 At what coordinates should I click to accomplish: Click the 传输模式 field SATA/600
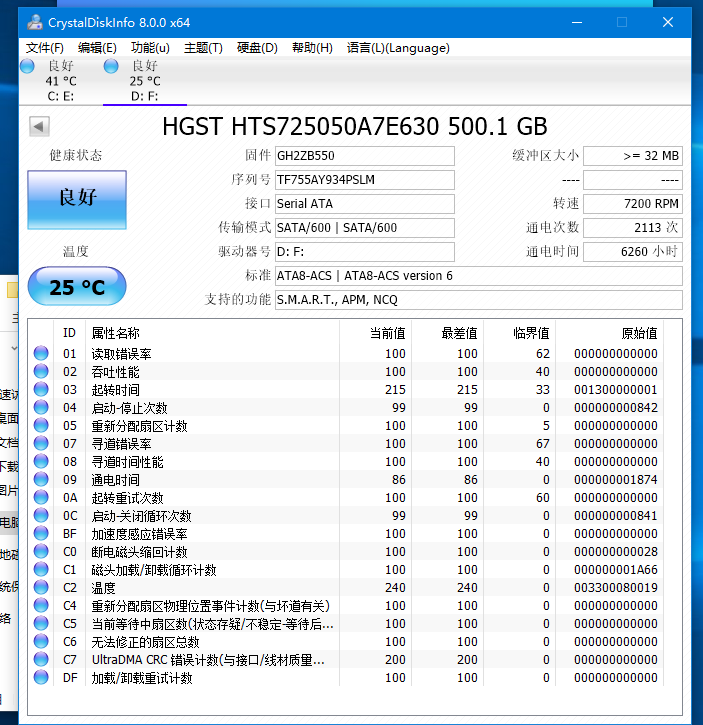364,228
